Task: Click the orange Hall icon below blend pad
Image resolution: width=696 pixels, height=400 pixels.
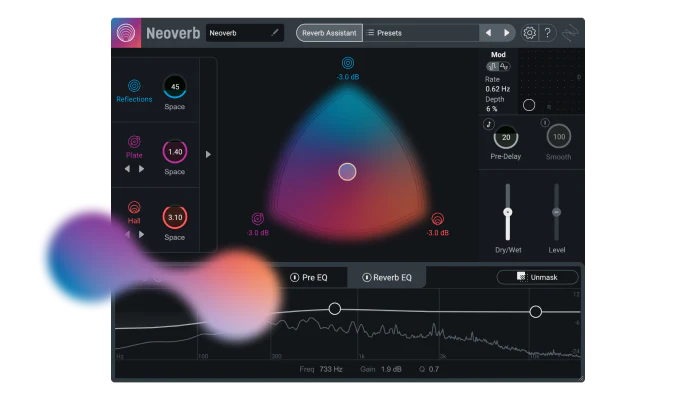Action: tap(438, 218)
